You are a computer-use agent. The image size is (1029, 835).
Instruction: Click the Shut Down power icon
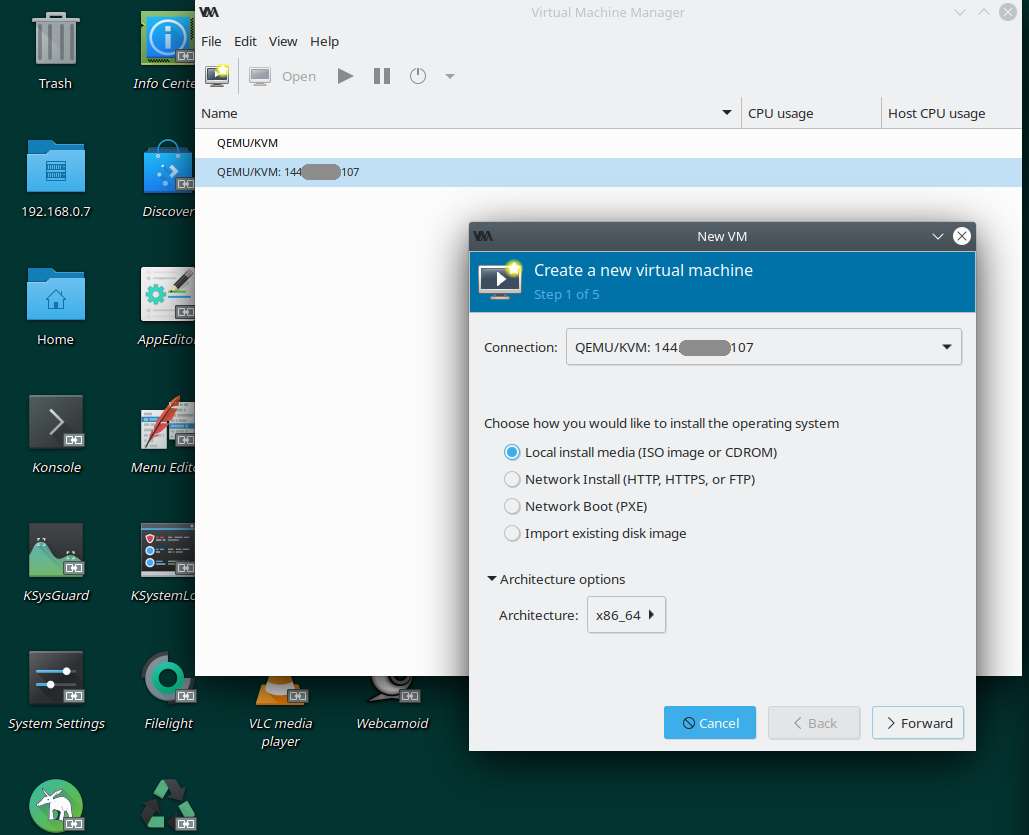coord(418,76)
